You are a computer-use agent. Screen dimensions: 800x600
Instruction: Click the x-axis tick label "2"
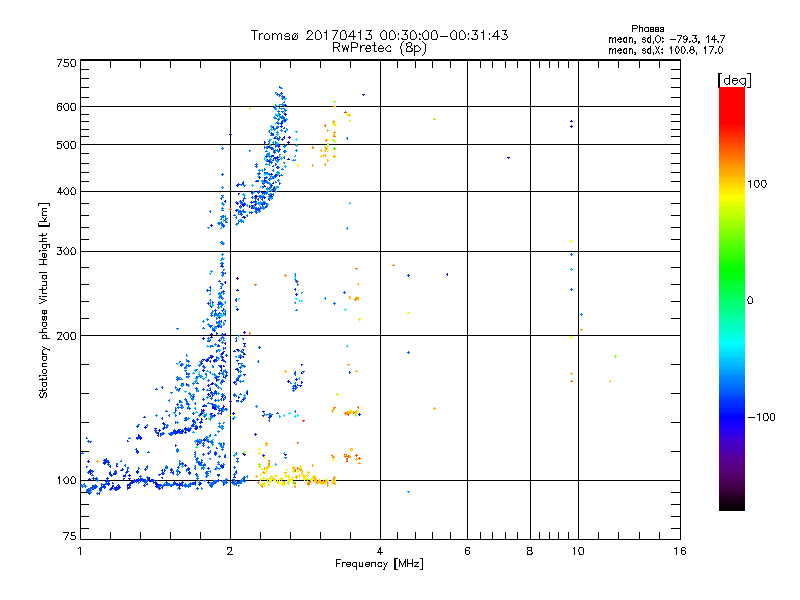click(230, 551)
